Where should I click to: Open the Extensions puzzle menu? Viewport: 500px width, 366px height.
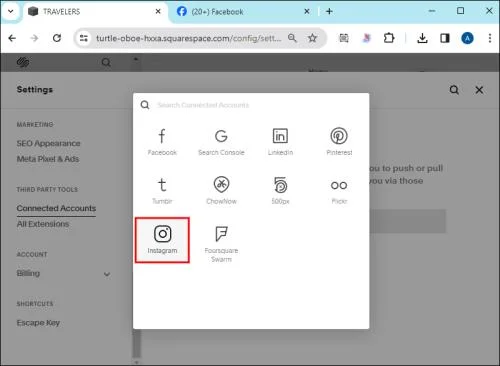click(389, 38)
